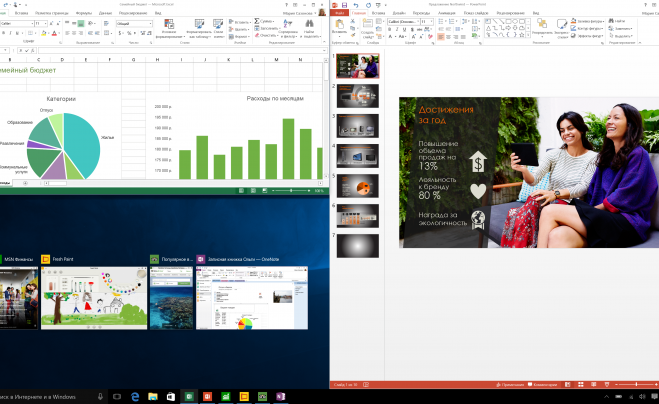Toggle Bold formatting in Excel ribbon
This screenshot has height=404, width=659.
coord(4,32)
